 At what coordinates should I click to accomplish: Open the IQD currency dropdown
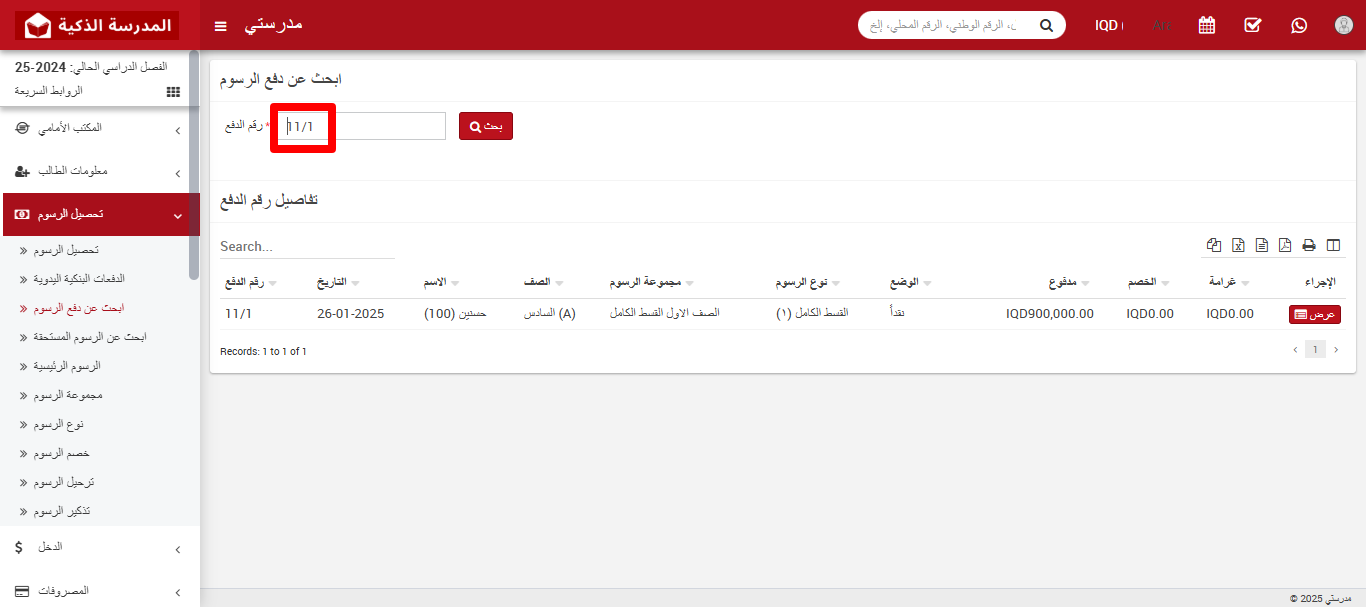tap(1108, 25)
